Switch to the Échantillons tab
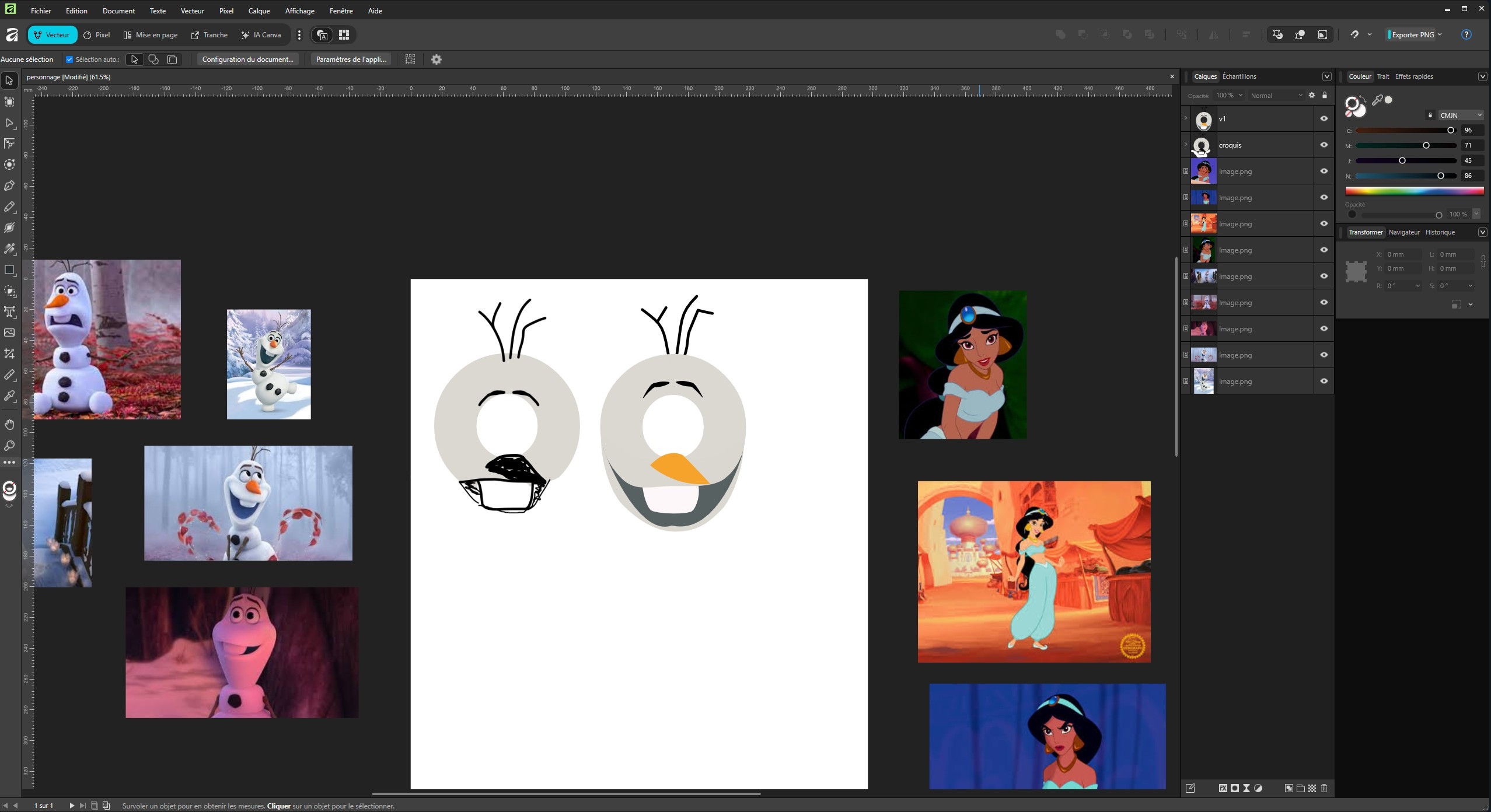 [1239, 76]
